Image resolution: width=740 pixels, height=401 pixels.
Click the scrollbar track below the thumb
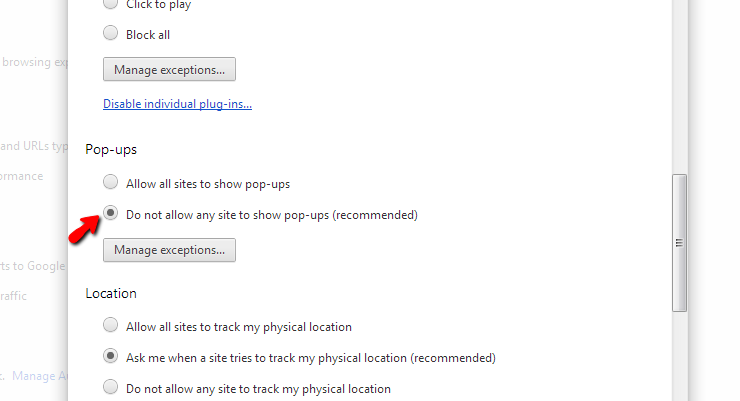click(679, 356)
